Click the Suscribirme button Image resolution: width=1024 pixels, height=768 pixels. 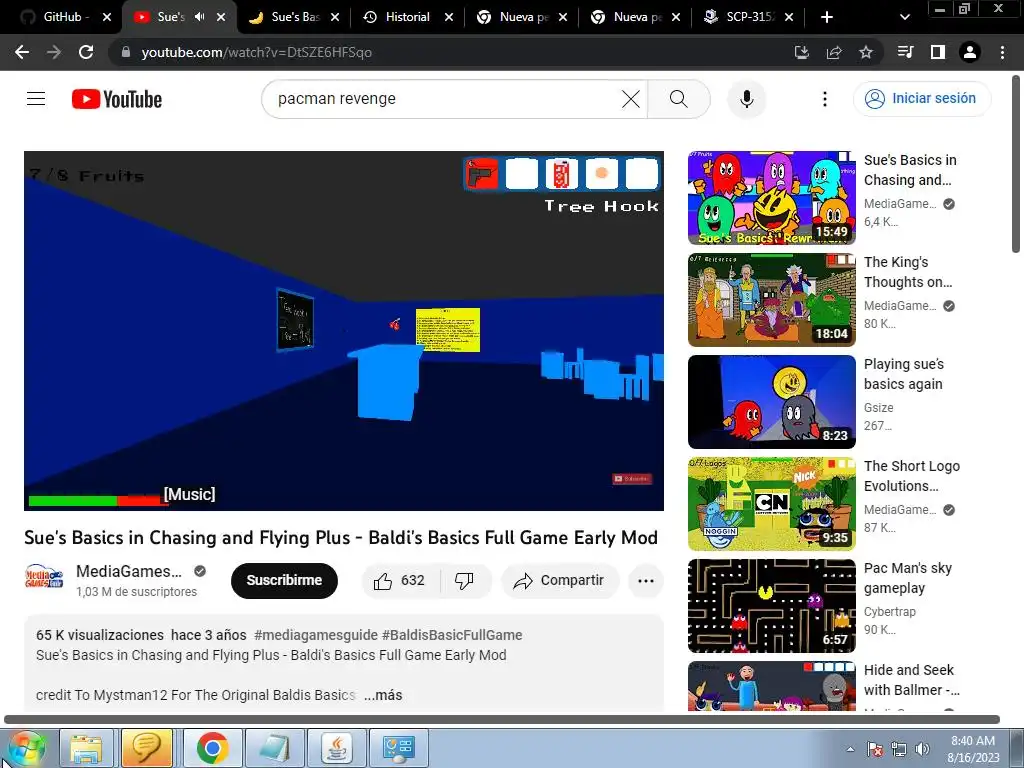pos(284,581)
